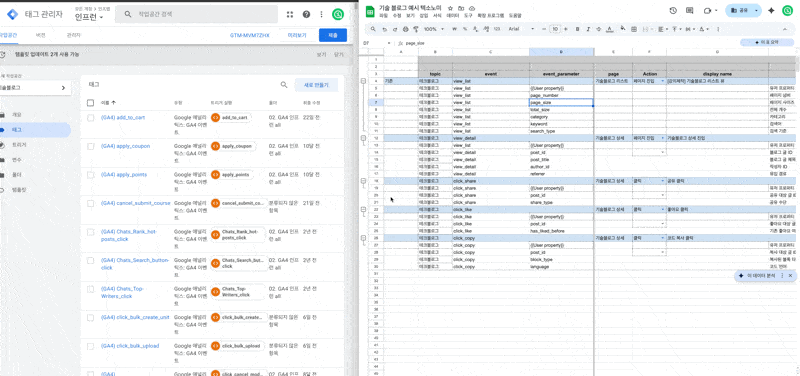Open Tag Manager help icon

(306, 14)
